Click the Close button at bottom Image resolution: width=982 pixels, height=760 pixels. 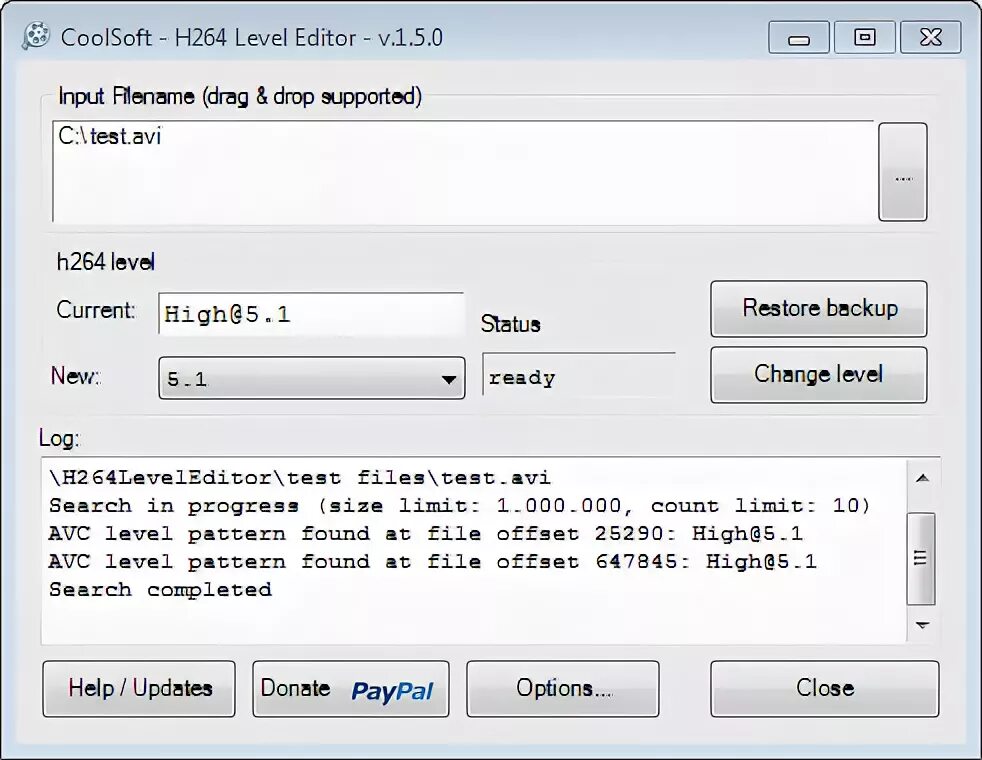[x=825, y=689]
